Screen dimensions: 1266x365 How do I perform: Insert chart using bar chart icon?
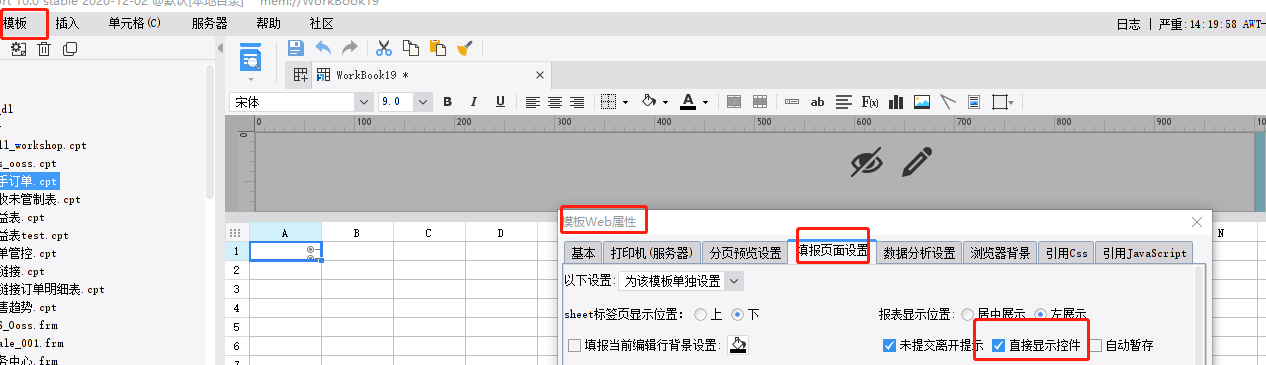point(896,102)
